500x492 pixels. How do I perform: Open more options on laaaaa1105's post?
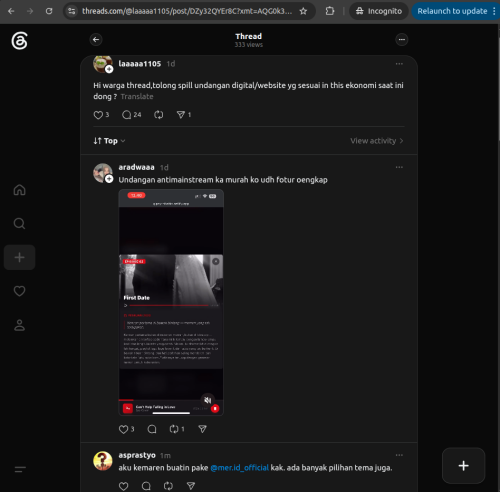399,64
